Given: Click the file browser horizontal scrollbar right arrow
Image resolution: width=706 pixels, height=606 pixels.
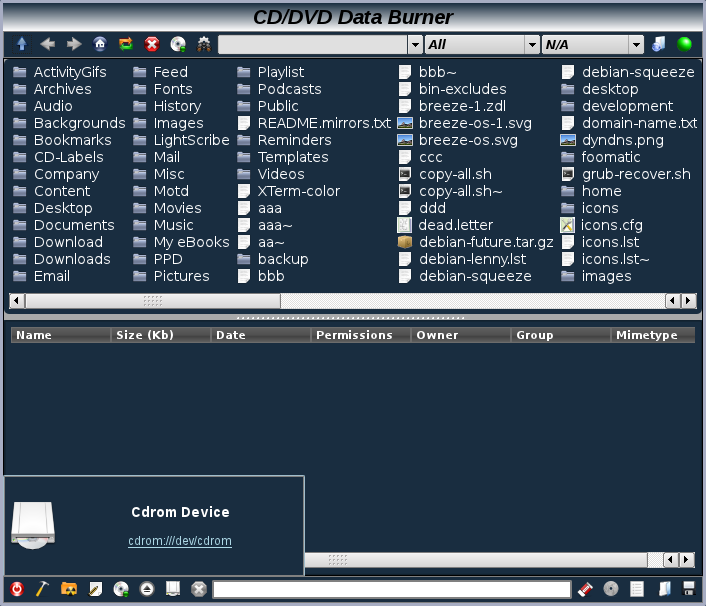Looking at the screenshot, I should [688, 300].
